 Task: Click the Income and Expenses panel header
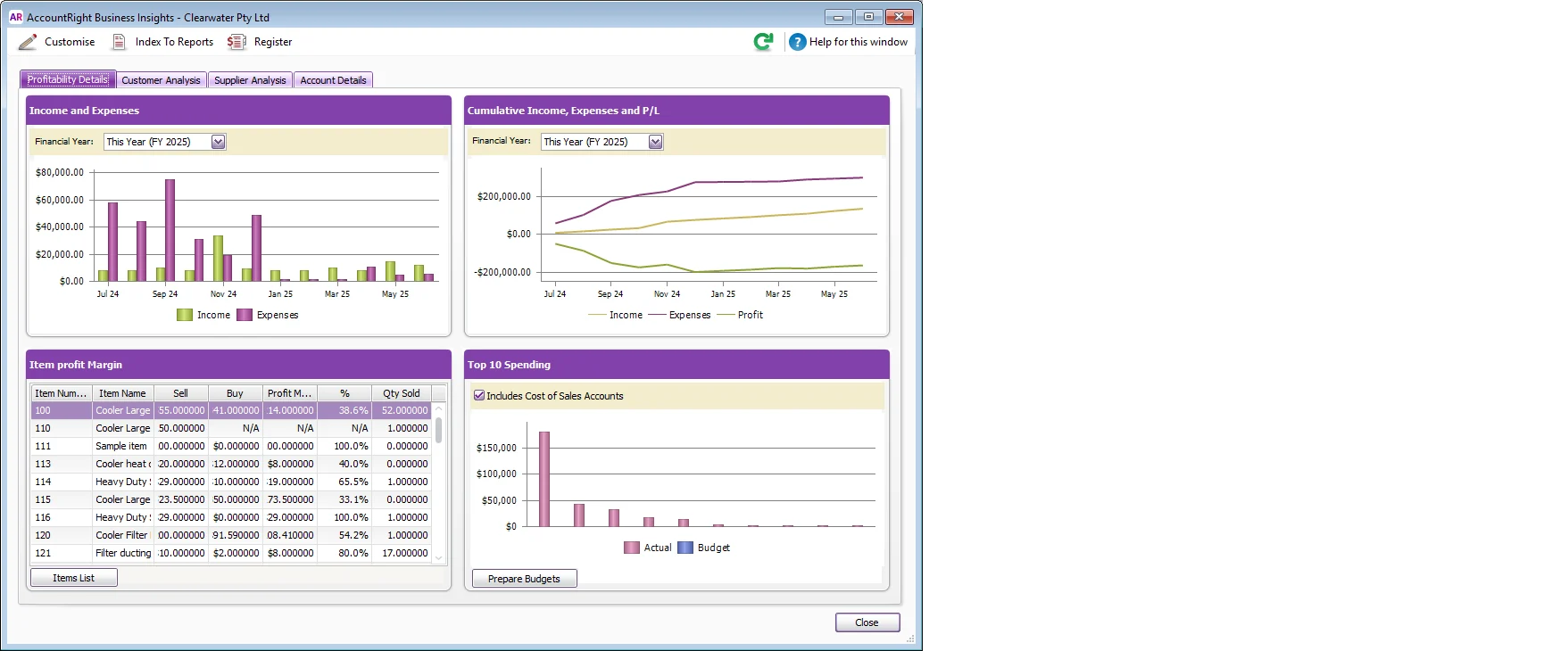238,111
